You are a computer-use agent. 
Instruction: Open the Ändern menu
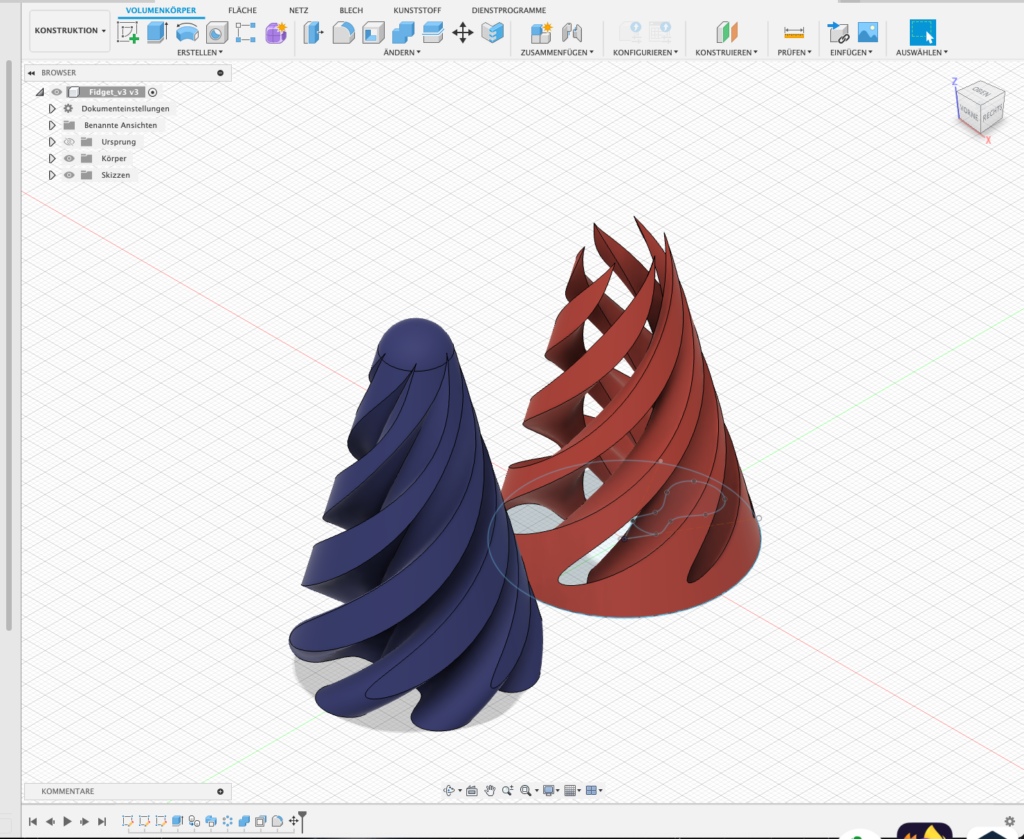[403, 52]
